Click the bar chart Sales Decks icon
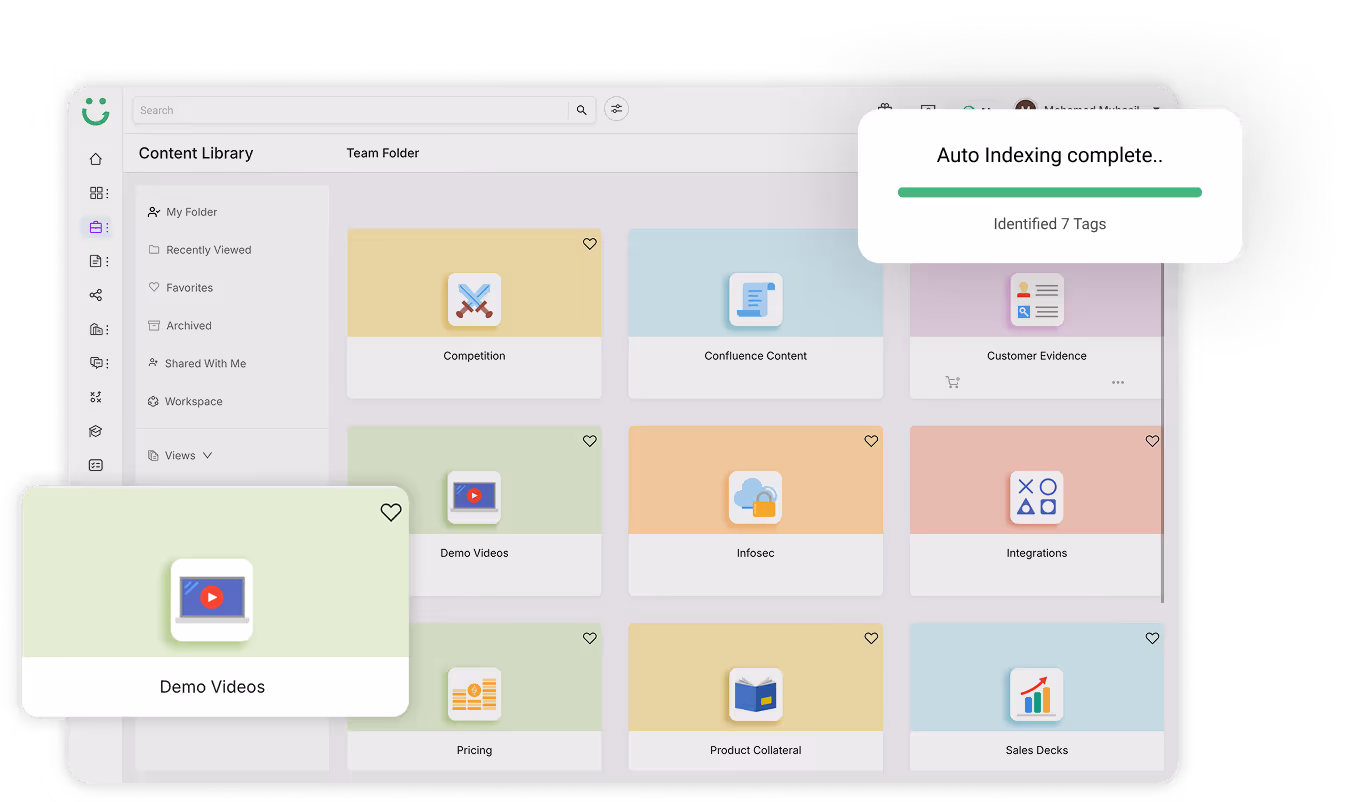This screenshot has height=802, width=1352. pos(1037,694)
